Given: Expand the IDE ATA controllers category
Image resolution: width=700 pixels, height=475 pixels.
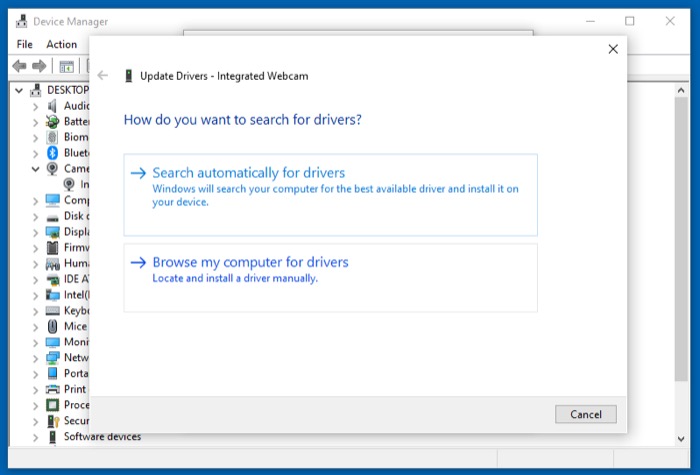Looking at the screenshot, I should pos(35,280).
